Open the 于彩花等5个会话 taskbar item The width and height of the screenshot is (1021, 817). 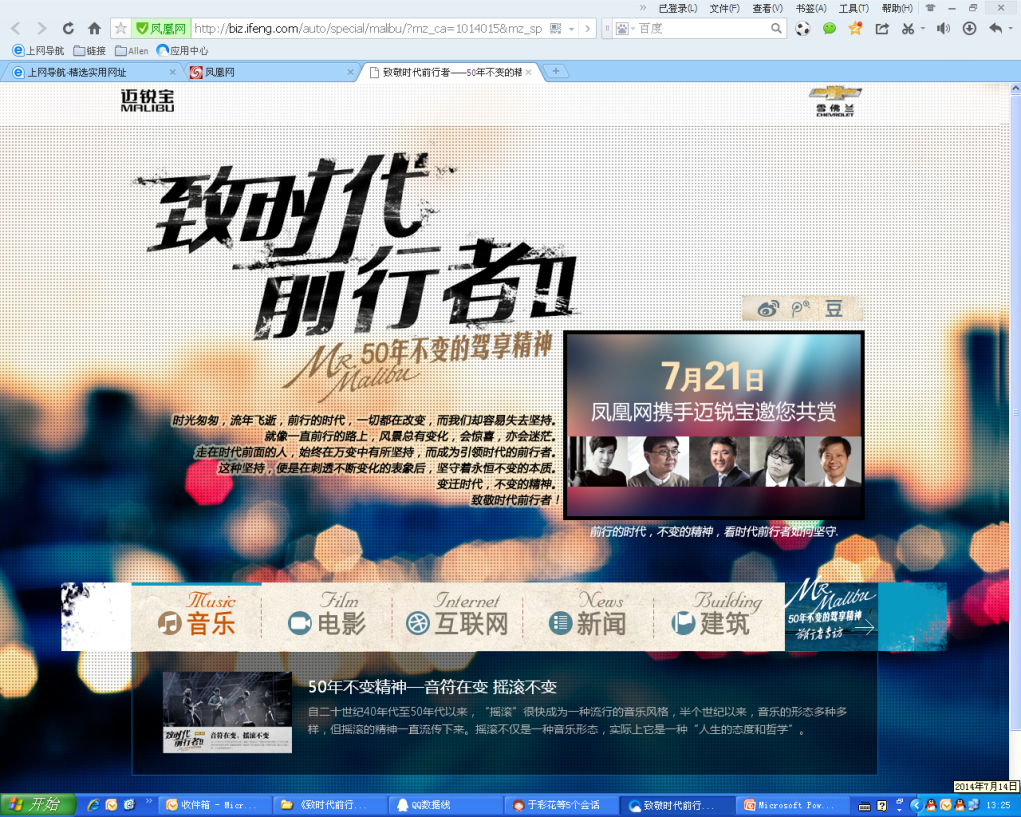[560, 805]
